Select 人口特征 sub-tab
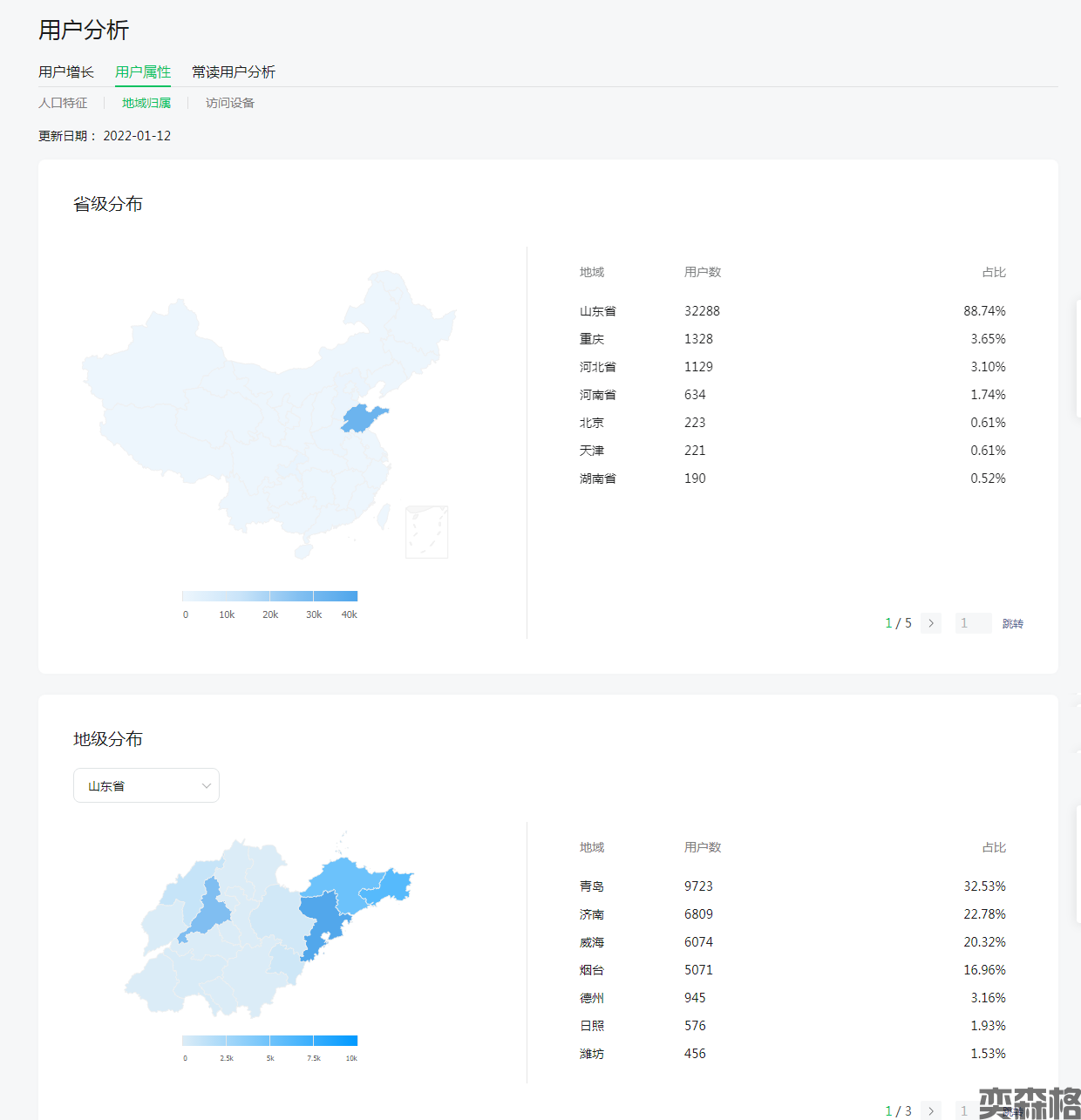Screen dimensions: 1081x1120 [x=63, y=103]
